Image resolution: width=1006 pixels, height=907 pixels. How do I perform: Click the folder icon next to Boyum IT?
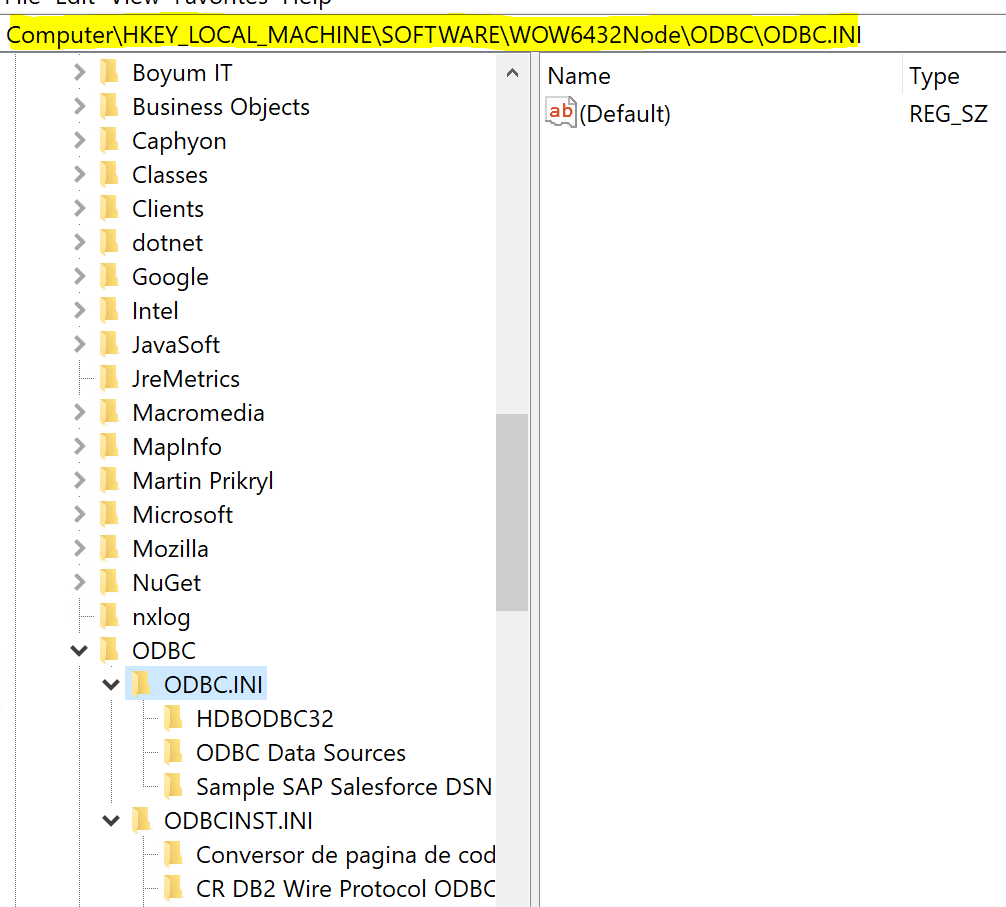110,73
